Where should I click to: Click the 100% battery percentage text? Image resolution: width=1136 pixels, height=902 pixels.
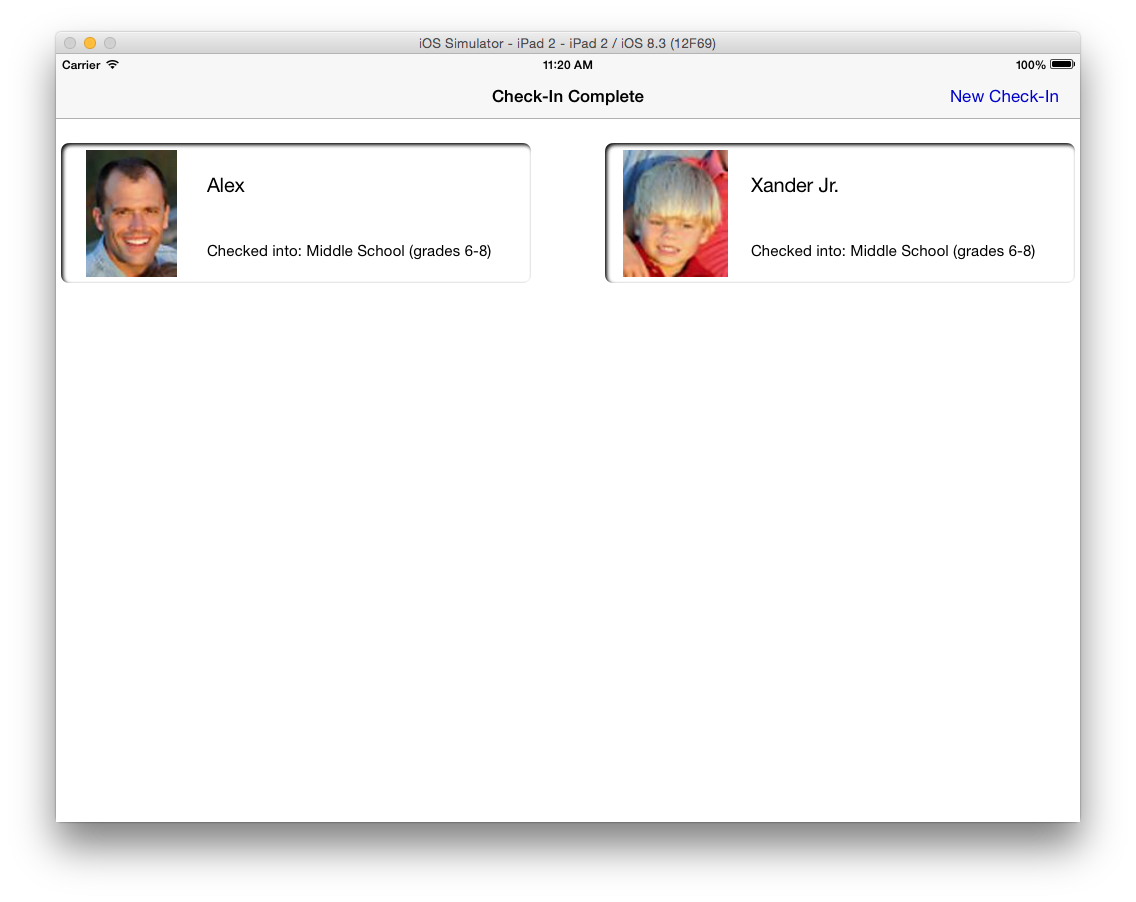[x=1030, y=65]
